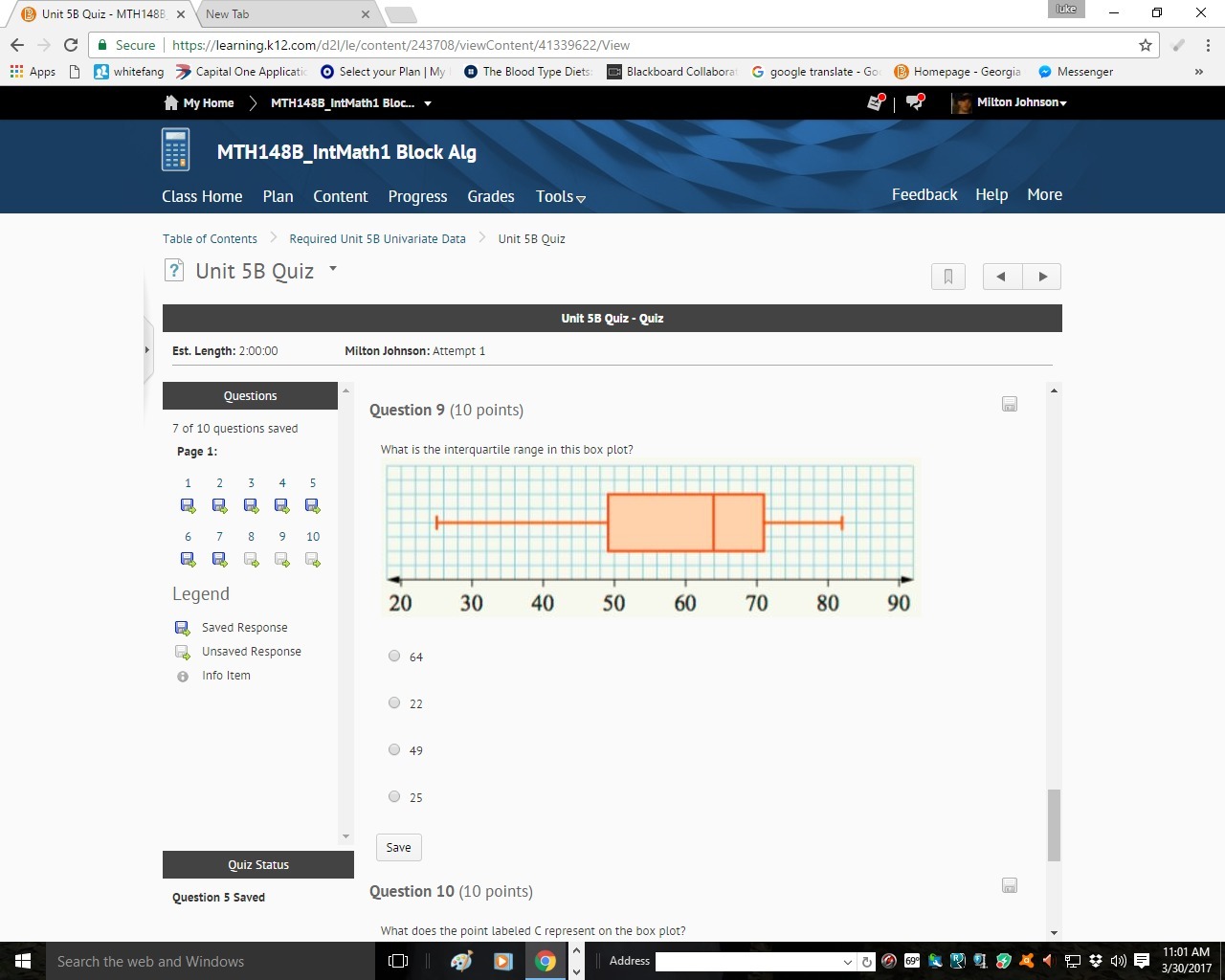Go to the next content item
The height and width of the screenshot is (980, 1225).
click(x=1042, y=277)
